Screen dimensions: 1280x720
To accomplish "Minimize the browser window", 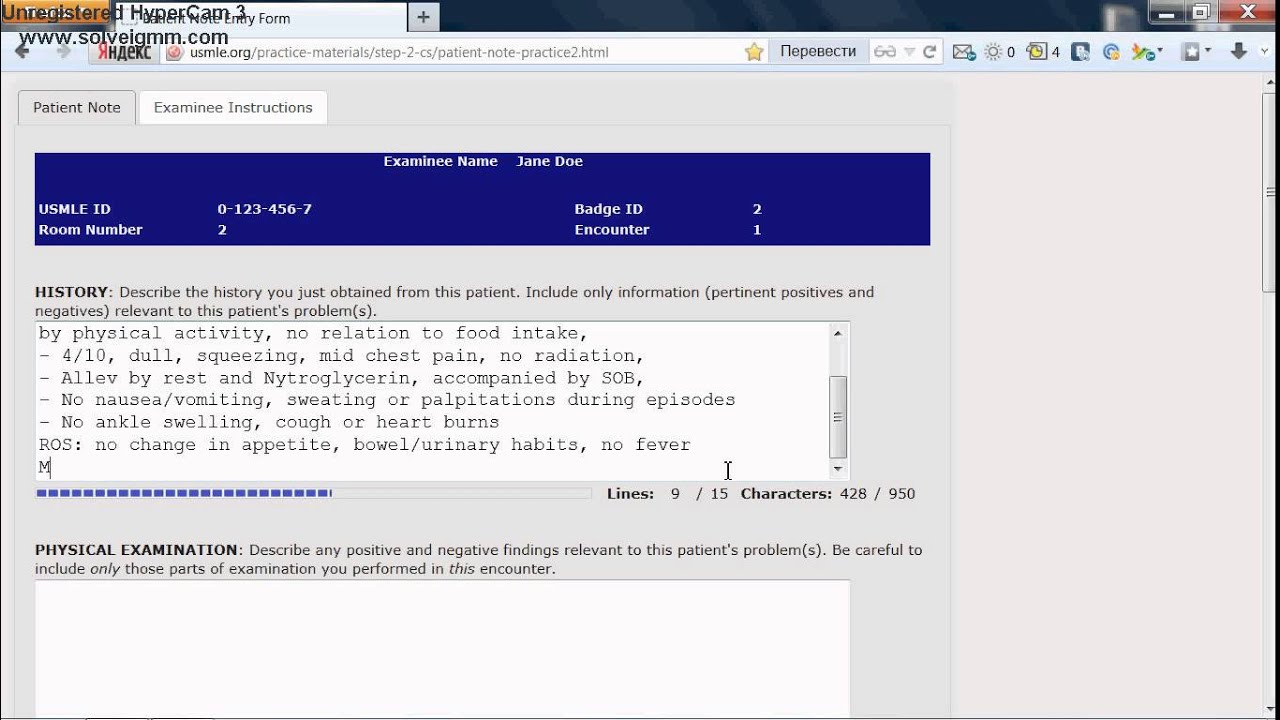I will pos(1166,12).
